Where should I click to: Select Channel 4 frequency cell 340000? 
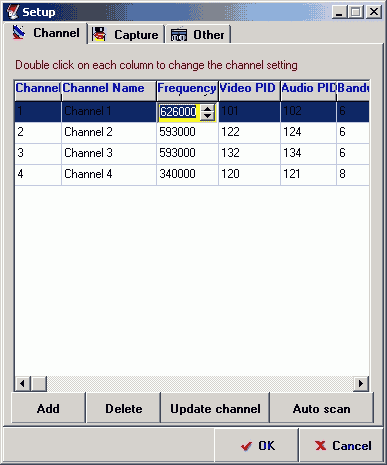coord(187,174)
